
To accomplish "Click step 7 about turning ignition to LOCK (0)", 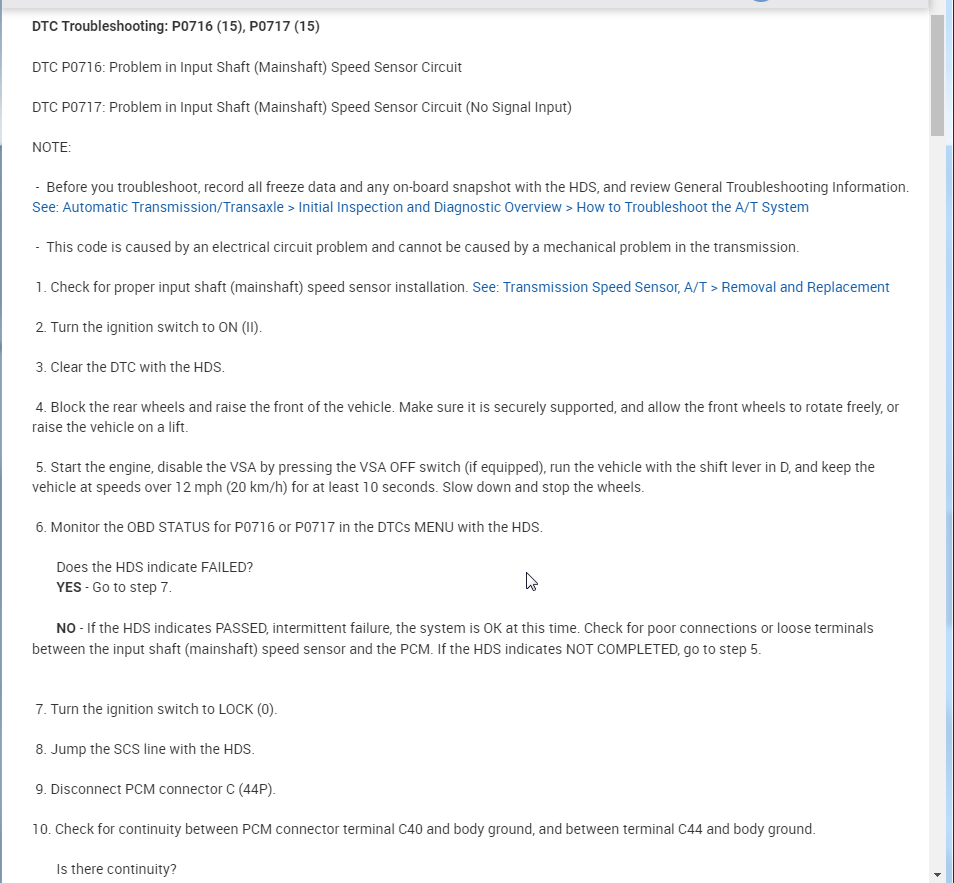I will (x=156, y=709).
